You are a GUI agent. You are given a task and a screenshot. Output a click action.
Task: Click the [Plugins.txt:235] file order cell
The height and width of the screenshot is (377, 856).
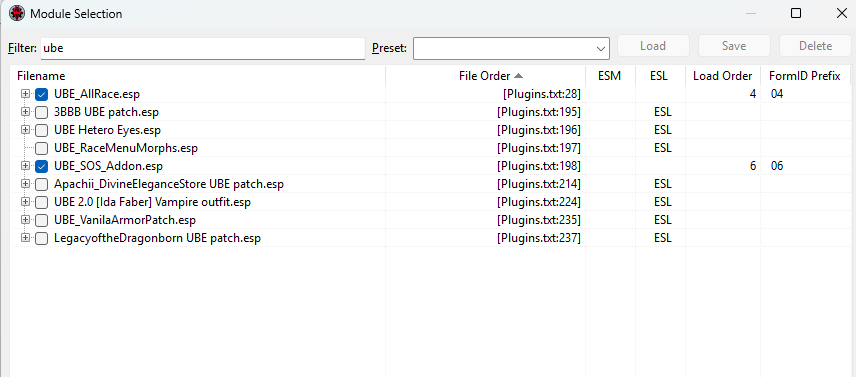tap(539, 220)
